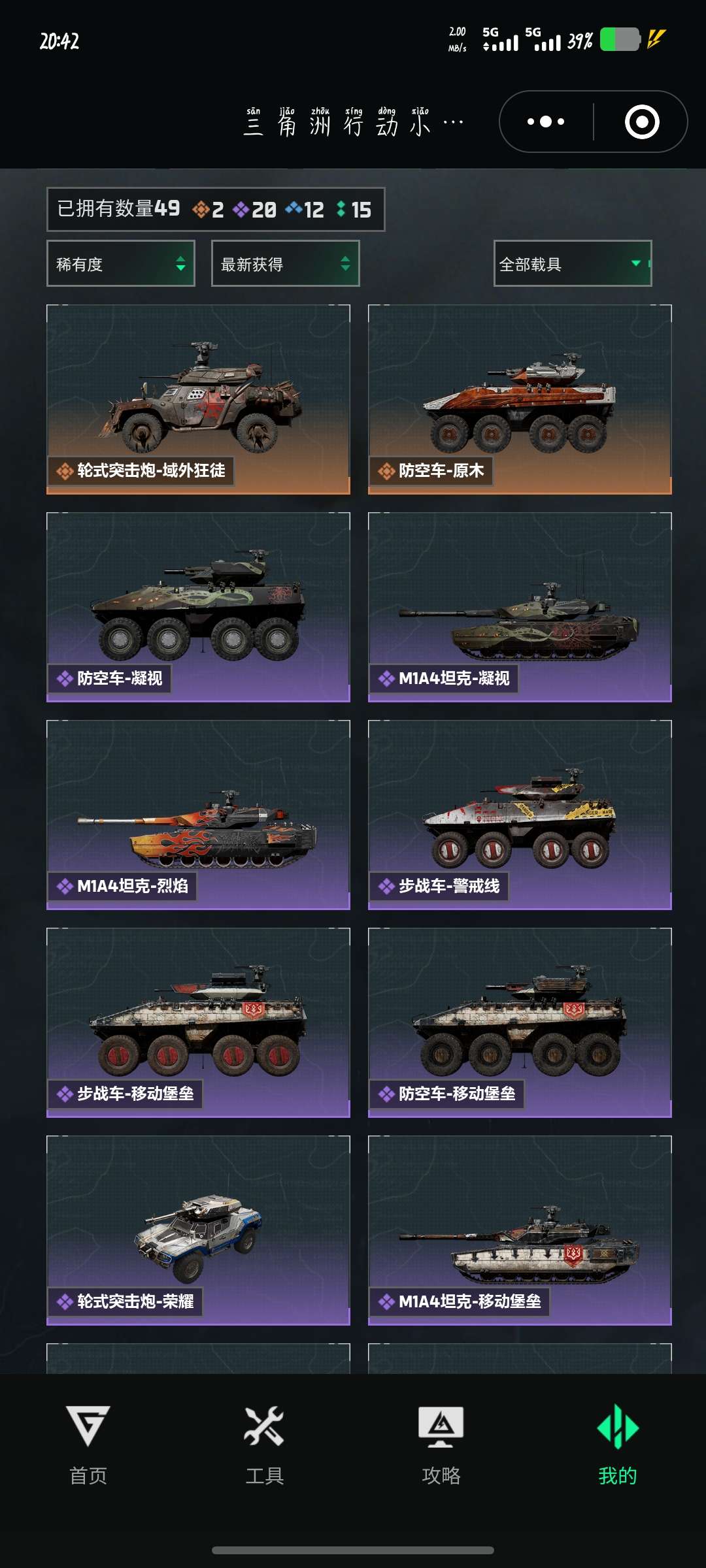View the 步战车-警戒线 skin card
Screen dimensions: 706x1568
pyautogui.click(x=520, y=815)
